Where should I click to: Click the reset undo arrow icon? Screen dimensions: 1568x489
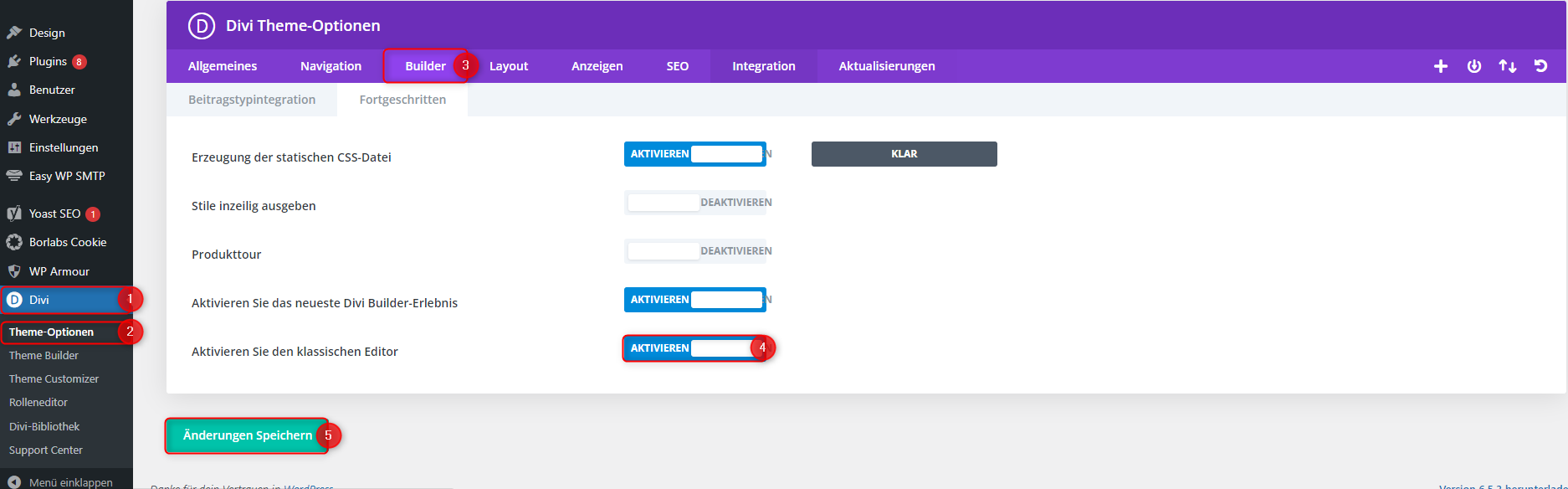1540,66
